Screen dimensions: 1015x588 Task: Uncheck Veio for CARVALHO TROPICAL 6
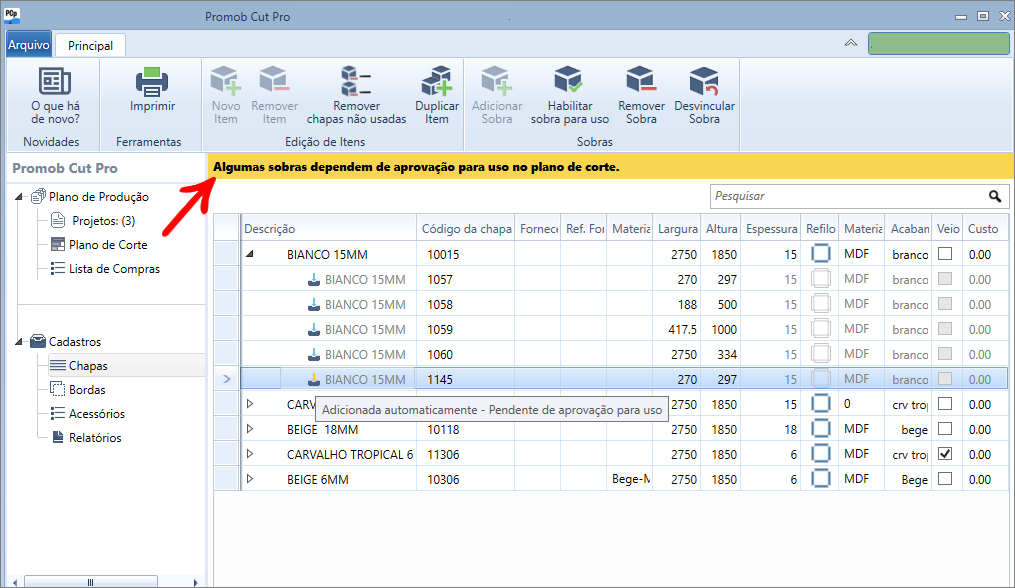[x=945, y=454]
